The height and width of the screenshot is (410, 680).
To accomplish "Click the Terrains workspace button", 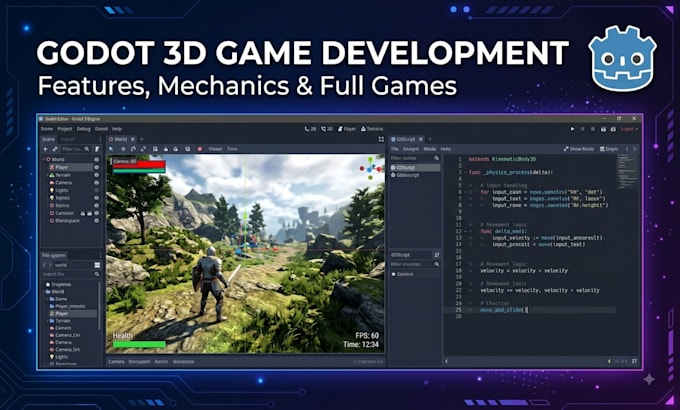I will [372, 129].
